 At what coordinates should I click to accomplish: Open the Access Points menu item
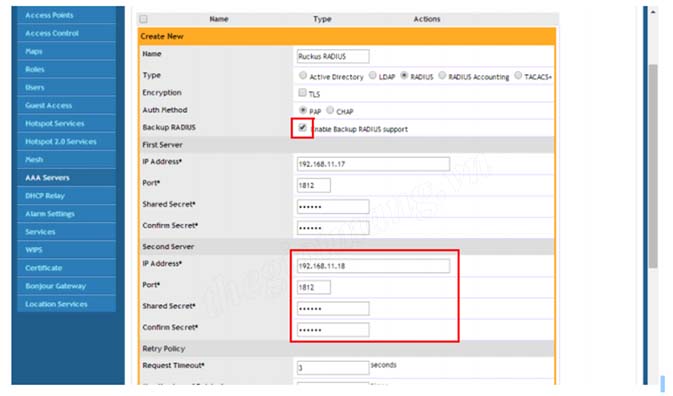pos(67,15)
